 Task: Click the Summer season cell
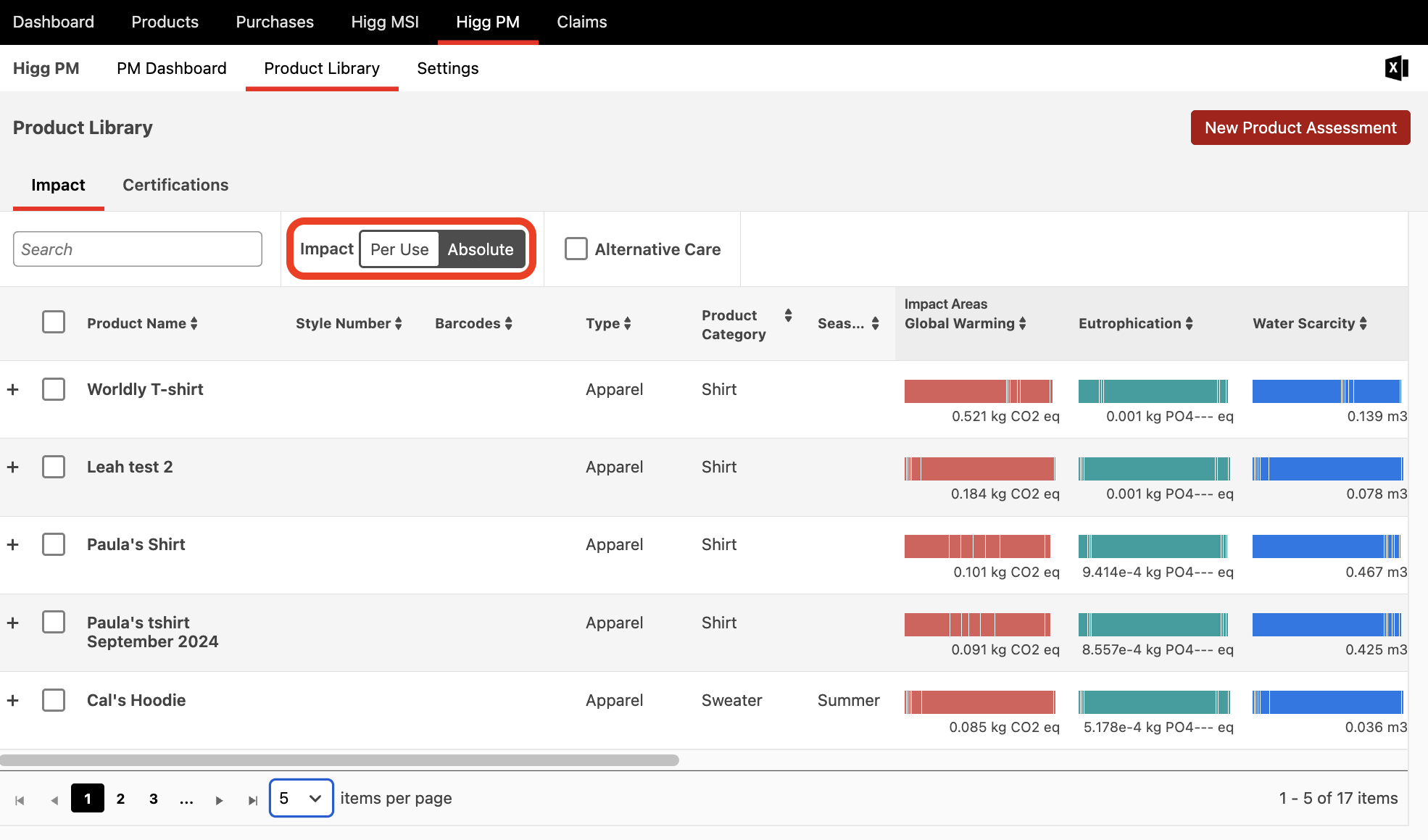849,700
